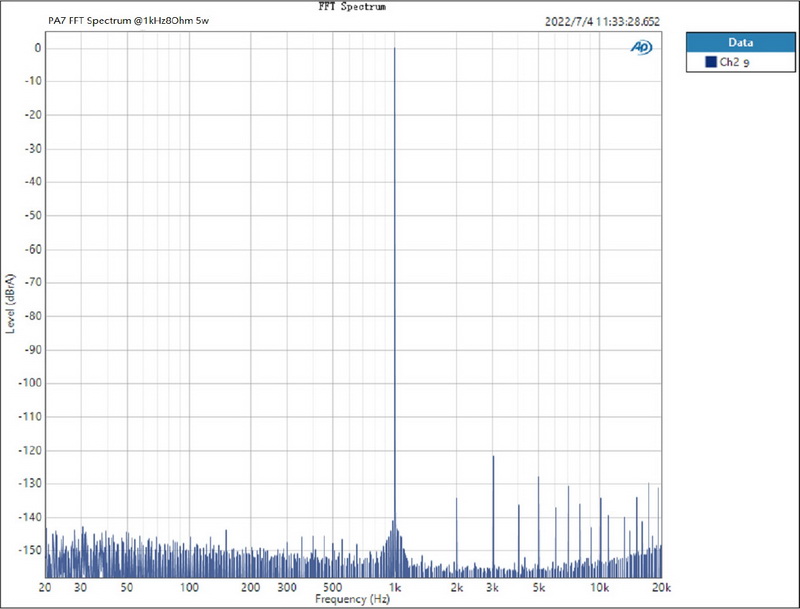The width and height of the screenshot is (800, 609).
Task: Click the AP logo in the graph corner
Action: (641, 47)
